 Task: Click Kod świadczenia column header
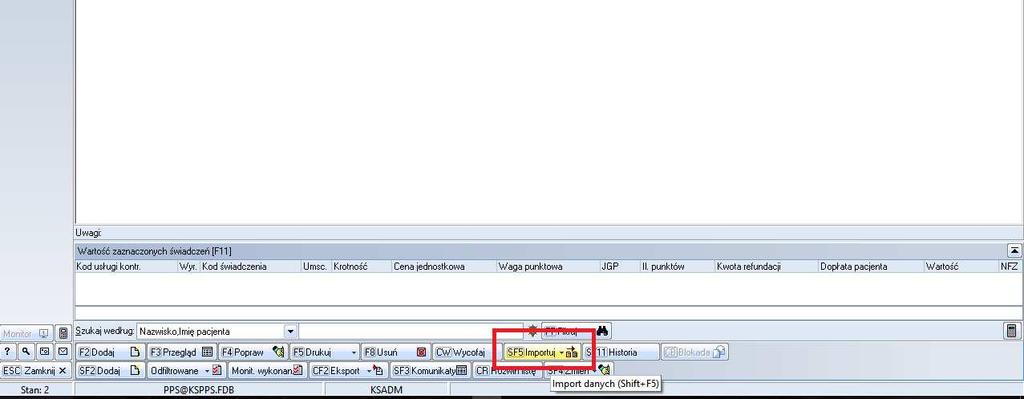250,266
